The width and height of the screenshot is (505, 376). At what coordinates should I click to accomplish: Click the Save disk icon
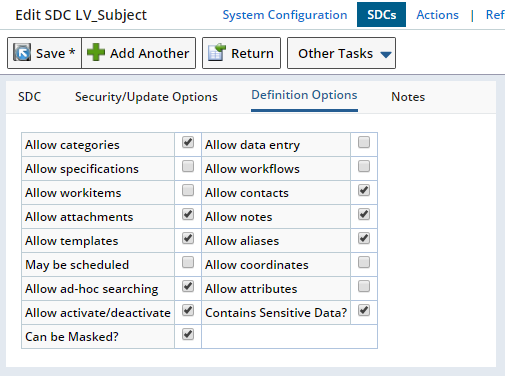point(22,52)
